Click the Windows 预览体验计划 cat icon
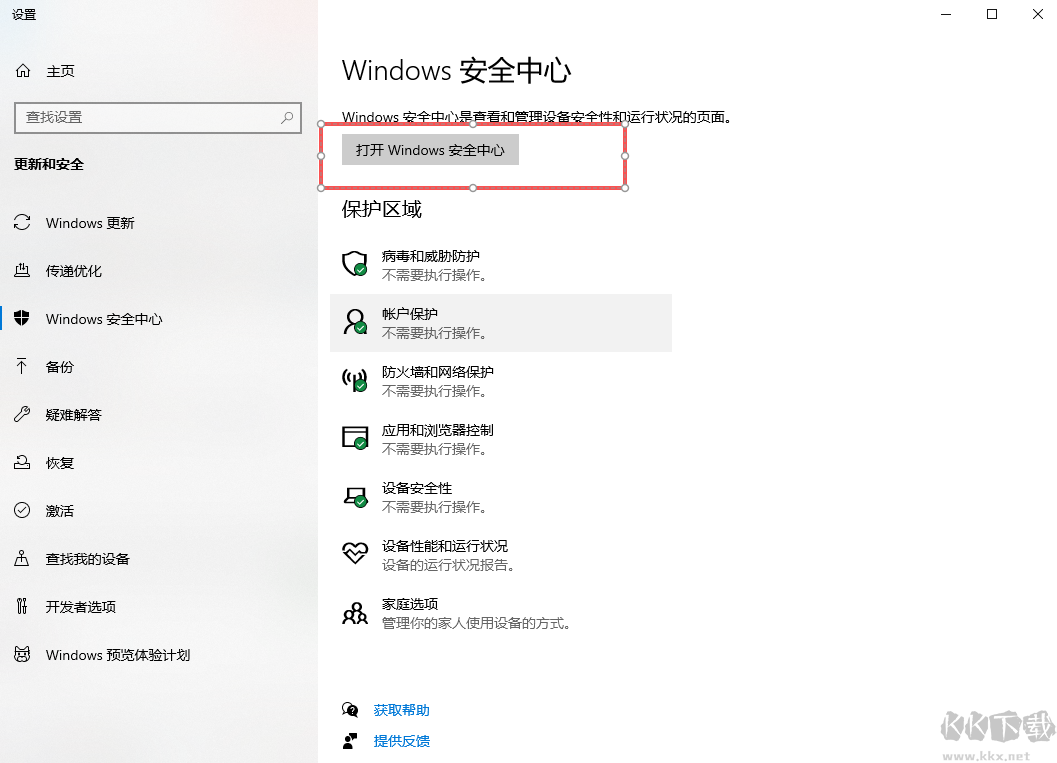Image resolution: width=1057 pixels, height=763 pixels. 22,654
